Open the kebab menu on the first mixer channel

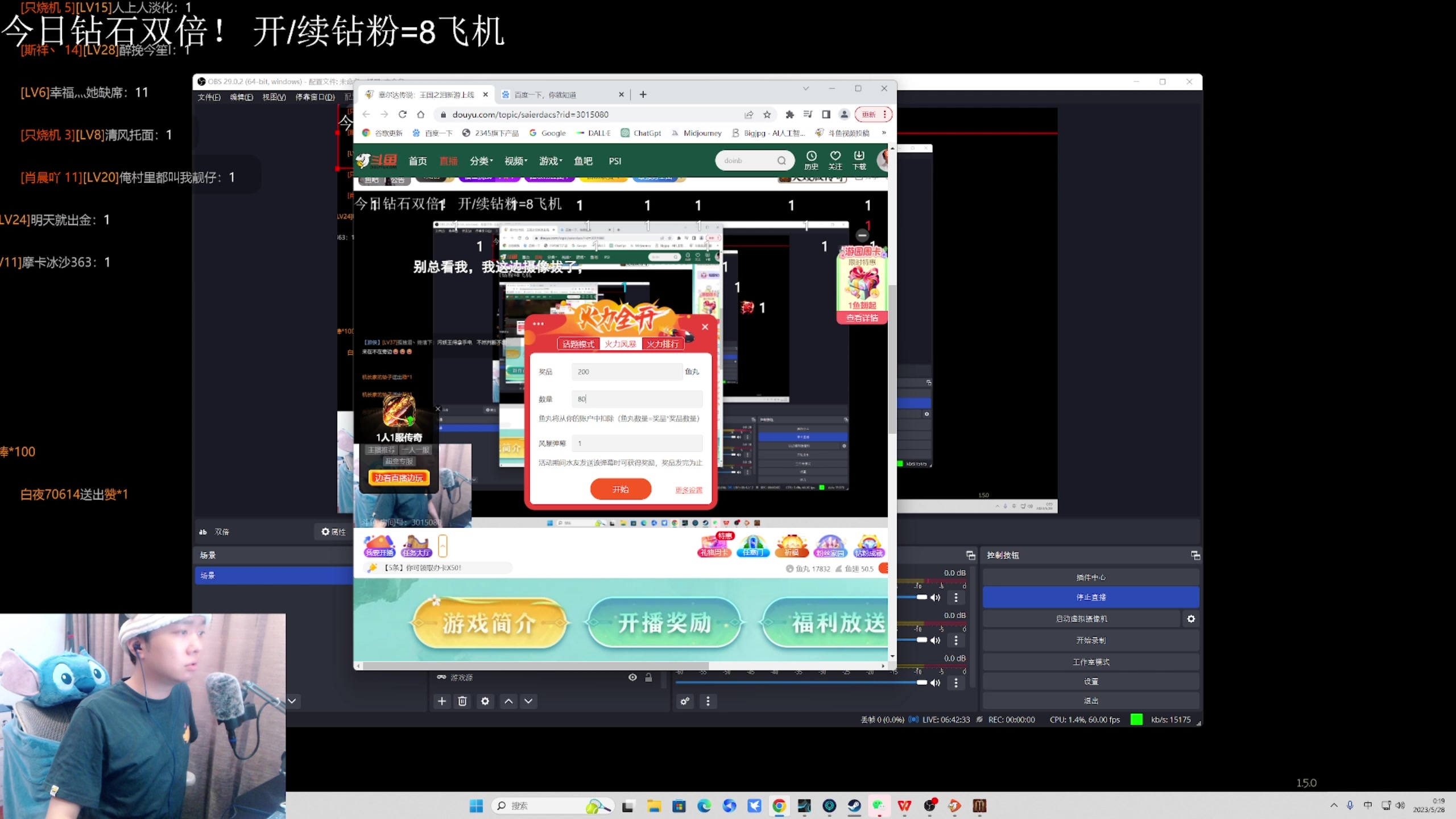pos(957,597)
